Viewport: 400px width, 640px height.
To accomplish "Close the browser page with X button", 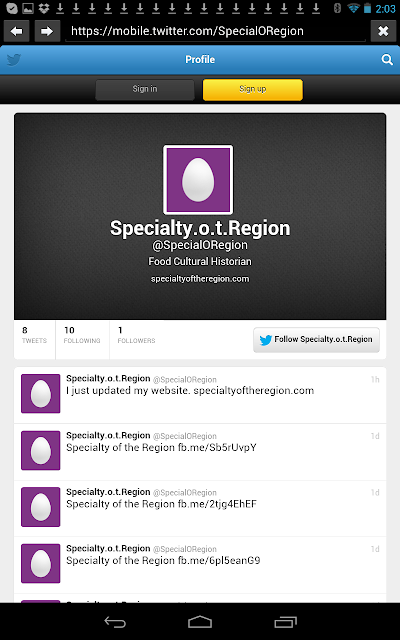I will [x=383, y=31].
